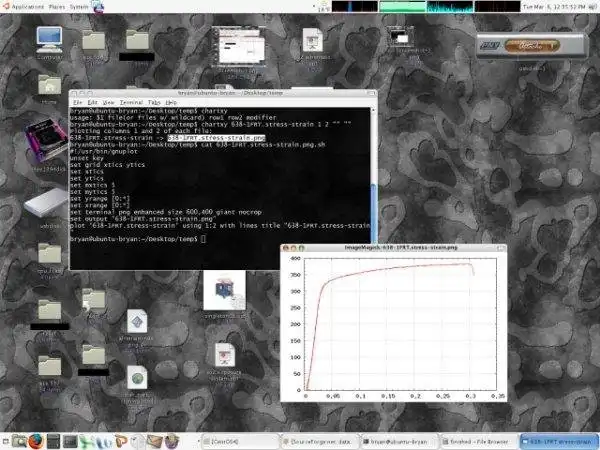
Task: Click the network monitor graph in top panel
Action: (x=450, y=7)
